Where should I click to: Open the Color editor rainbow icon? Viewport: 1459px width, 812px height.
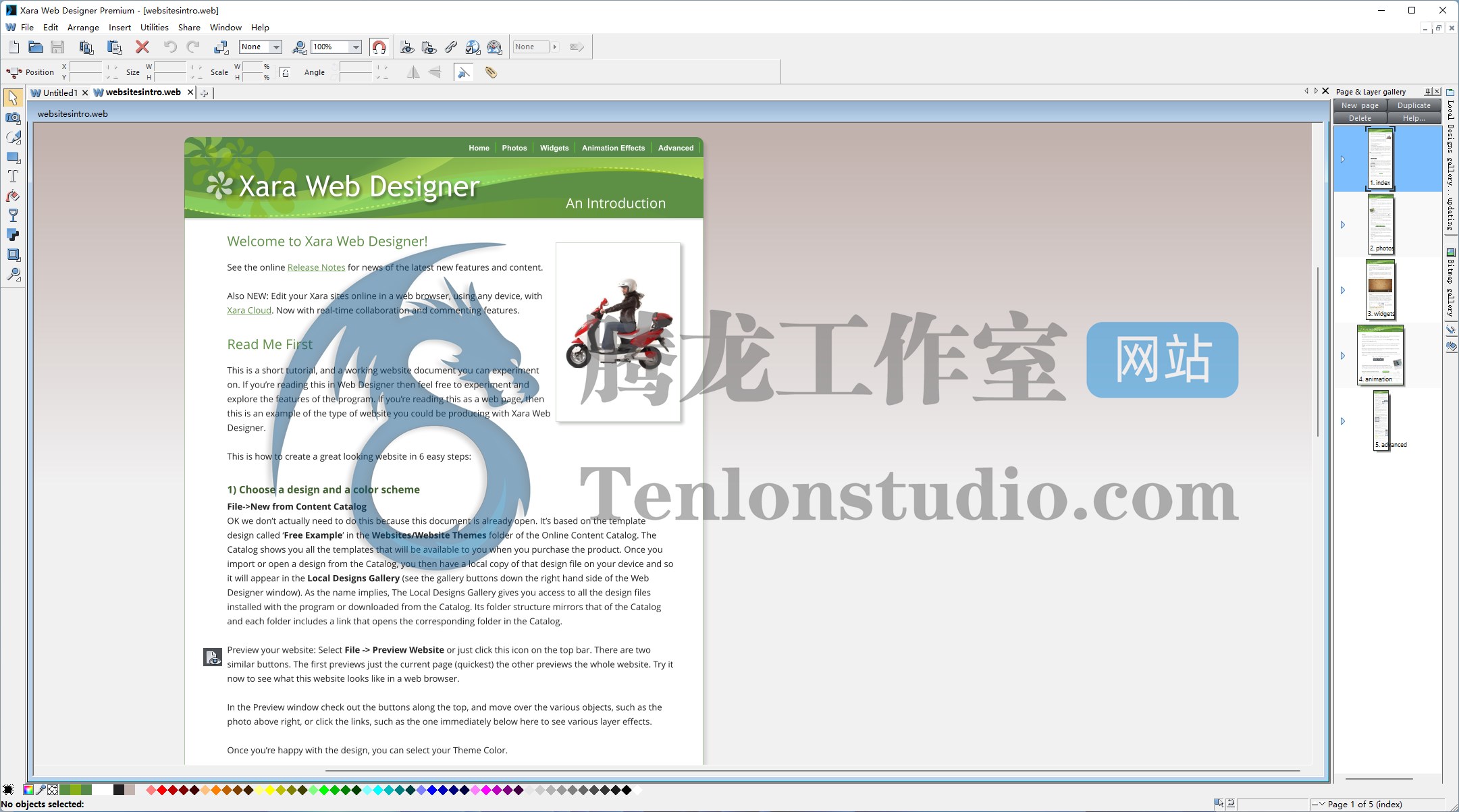click(28, 790)
